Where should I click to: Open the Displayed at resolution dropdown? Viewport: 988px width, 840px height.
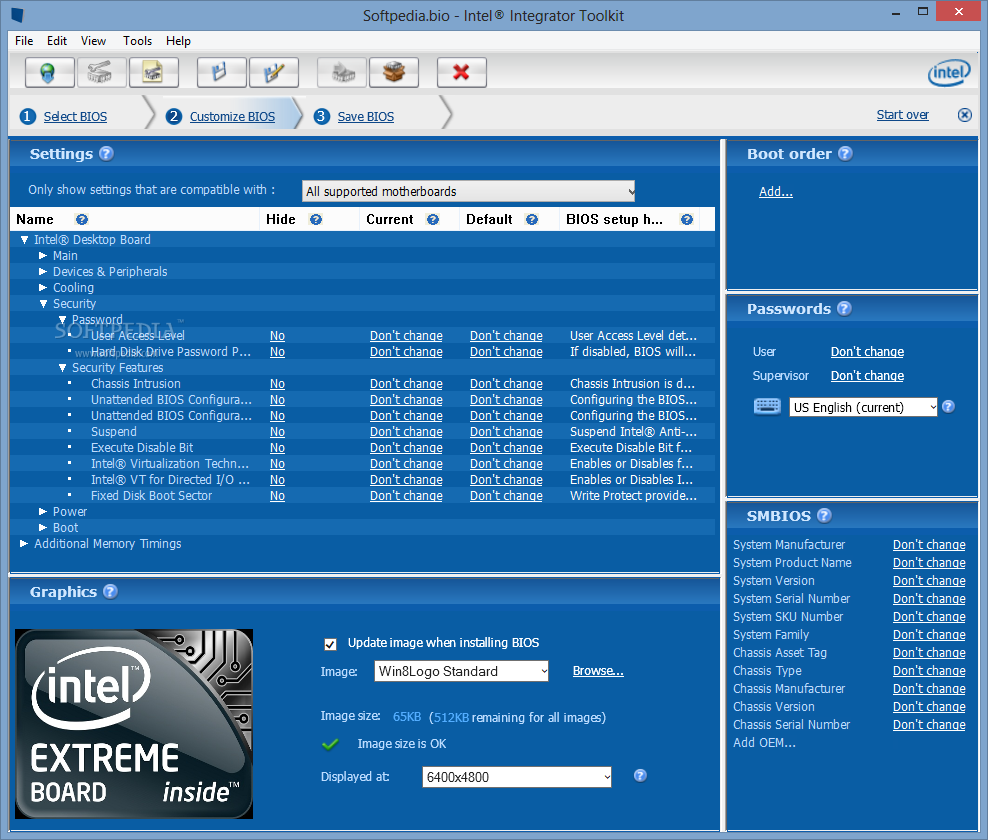click(517, 777)
